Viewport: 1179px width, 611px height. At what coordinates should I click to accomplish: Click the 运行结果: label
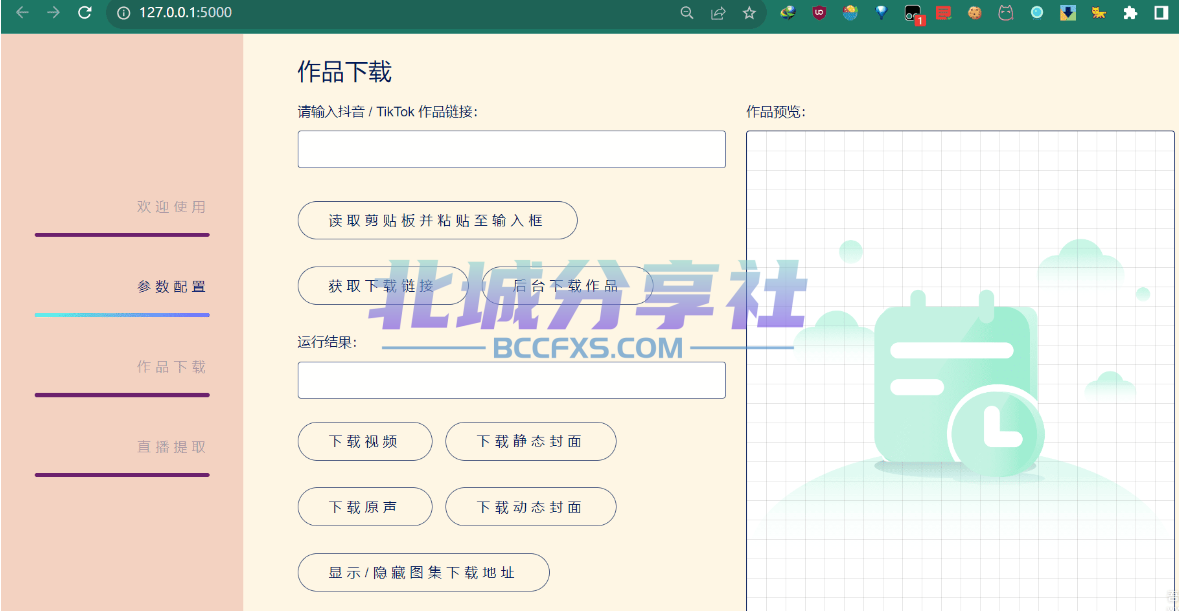[x=327, y=343]
